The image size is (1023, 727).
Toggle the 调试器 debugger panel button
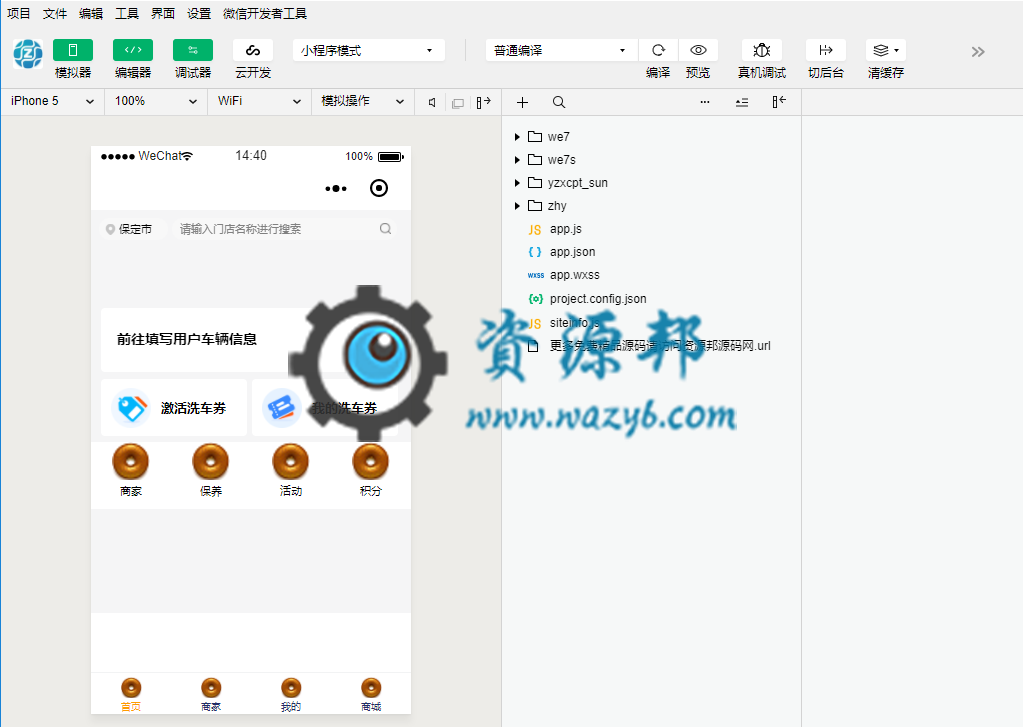tap(192, 50)
